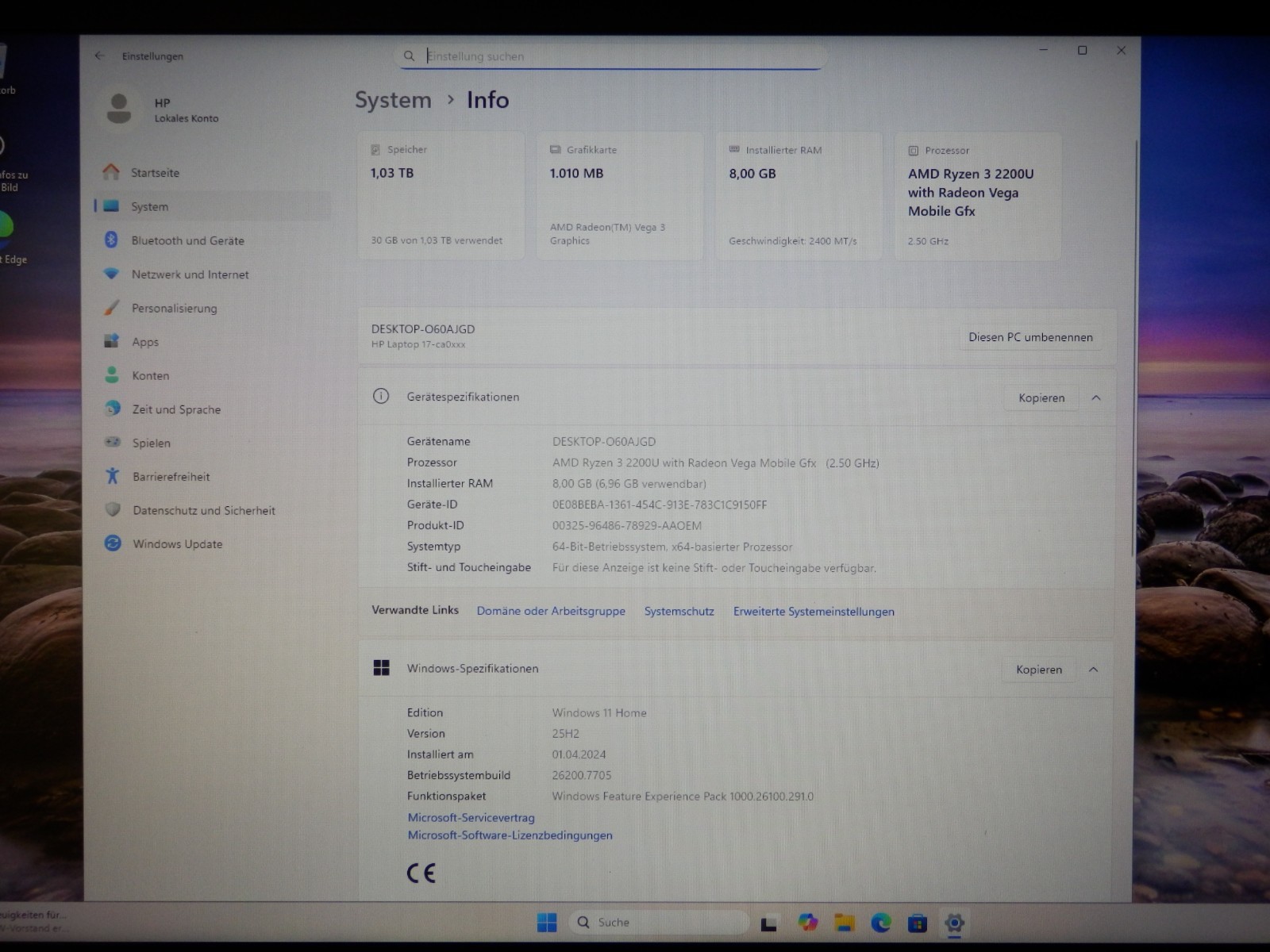Open Microsoft Store from taskbar
Image resolution: width=1270 pixels, height=952 pixels.
point(918,923)
